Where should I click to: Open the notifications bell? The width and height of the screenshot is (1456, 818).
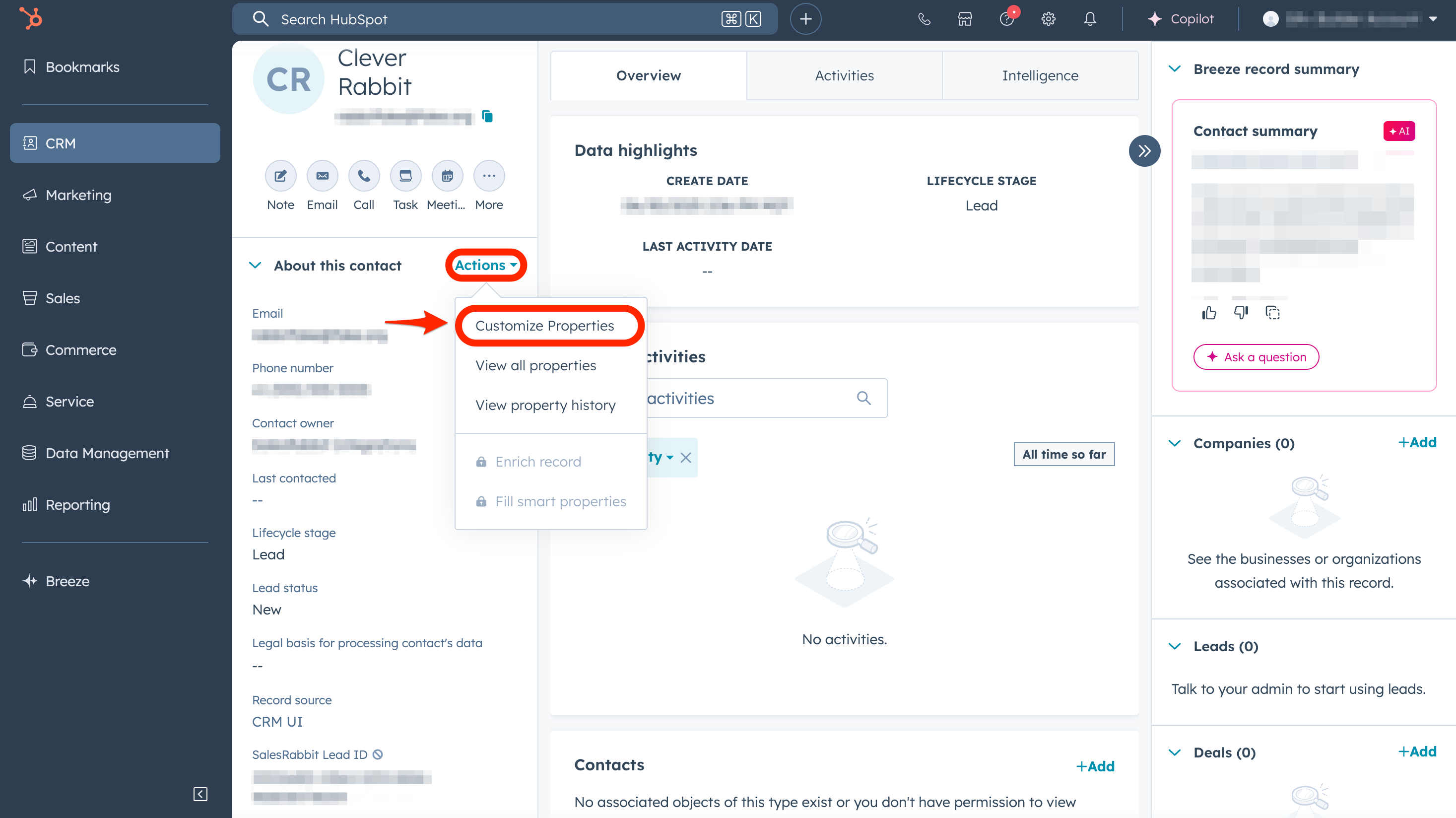(1090, 19)
